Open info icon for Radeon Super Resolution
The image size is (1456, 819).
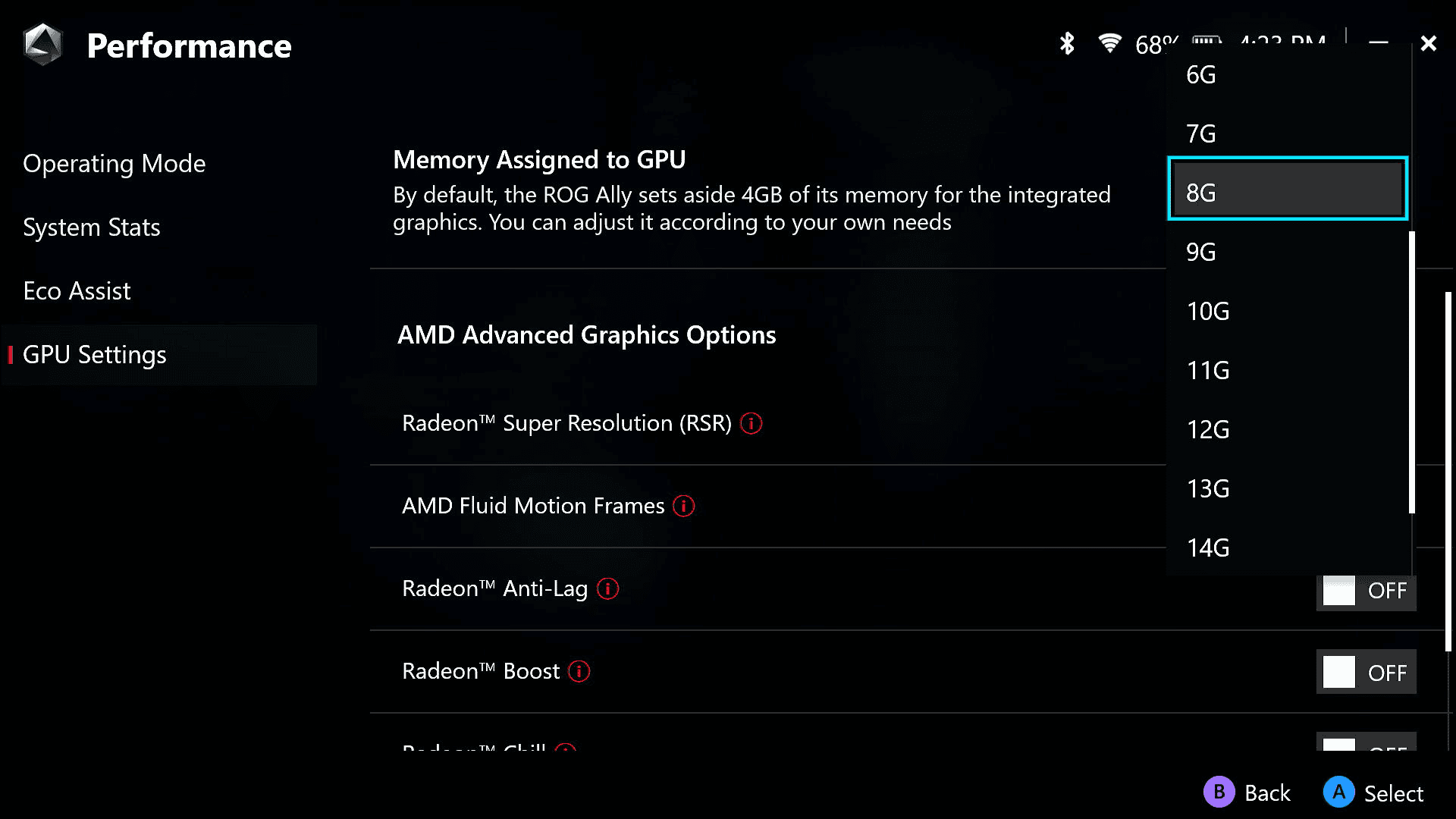pyautogui.click(x=751, y=423)
